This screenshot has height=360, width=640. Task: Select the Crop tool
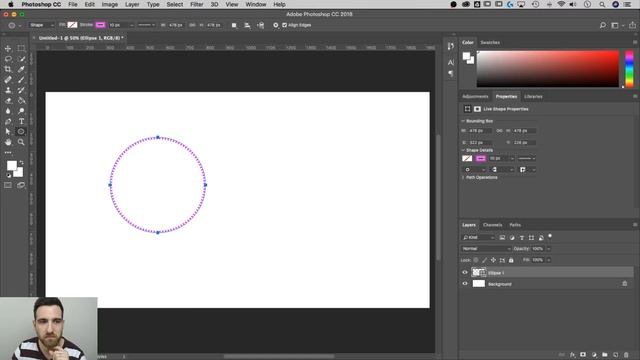point(8,69)
